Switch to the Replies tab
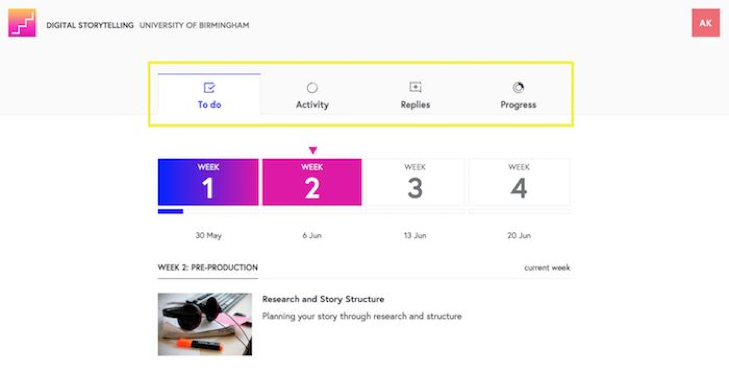The height and width of the screenshot is (371, 729). tap(415, 94)
